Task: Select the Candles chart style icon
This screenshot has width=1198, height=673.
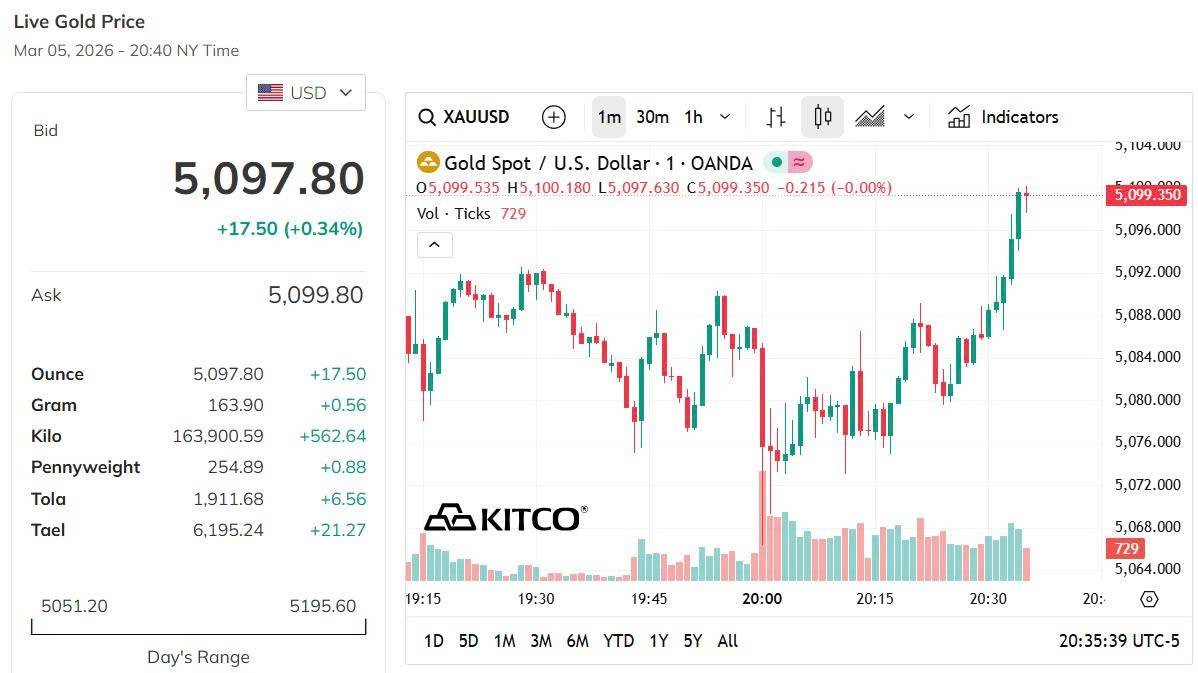Action: point(823,117)
